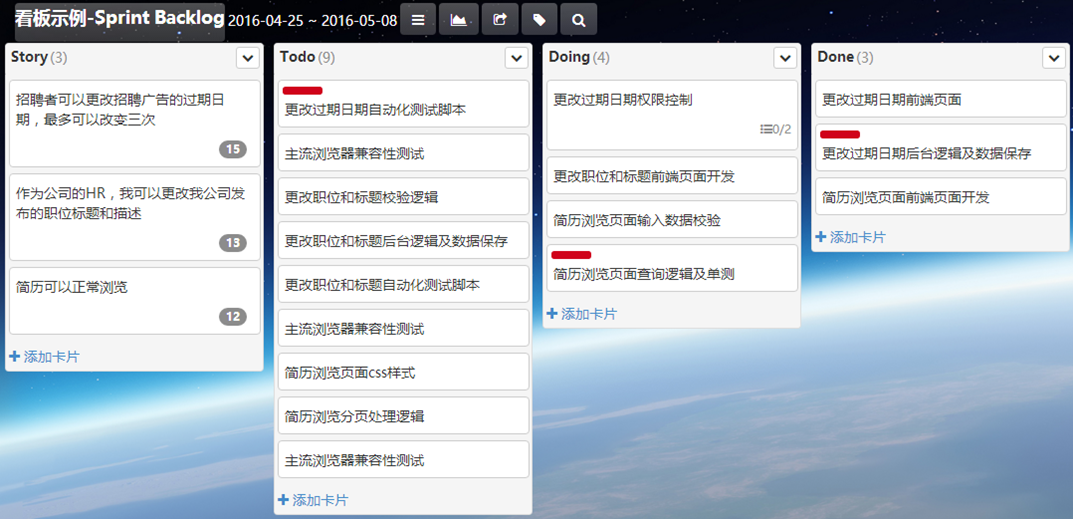Click the Done column header title

click(836, 58)
